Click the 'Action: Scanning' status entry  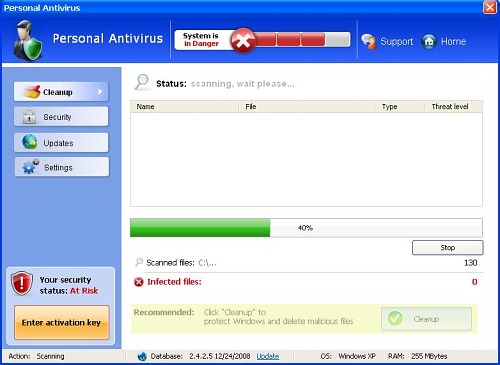[x=36, y=356]
